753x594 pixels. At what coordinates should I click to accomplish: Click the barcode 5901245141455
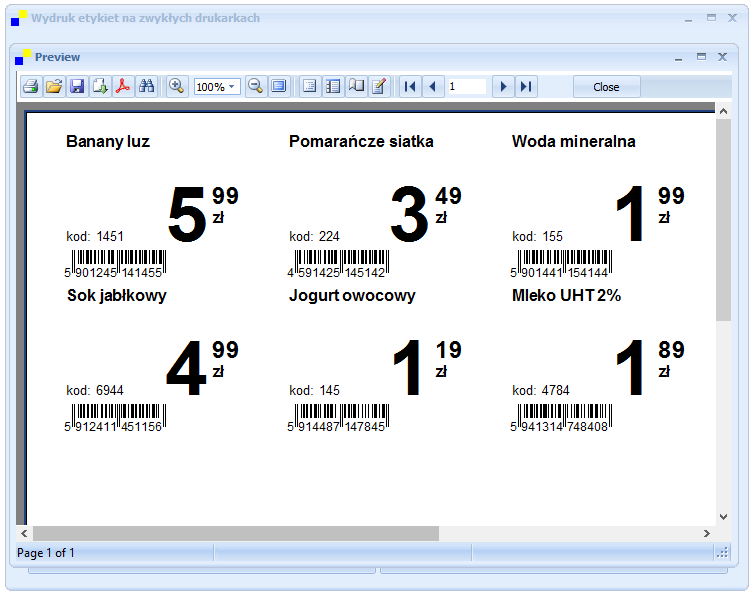point(115,264)
